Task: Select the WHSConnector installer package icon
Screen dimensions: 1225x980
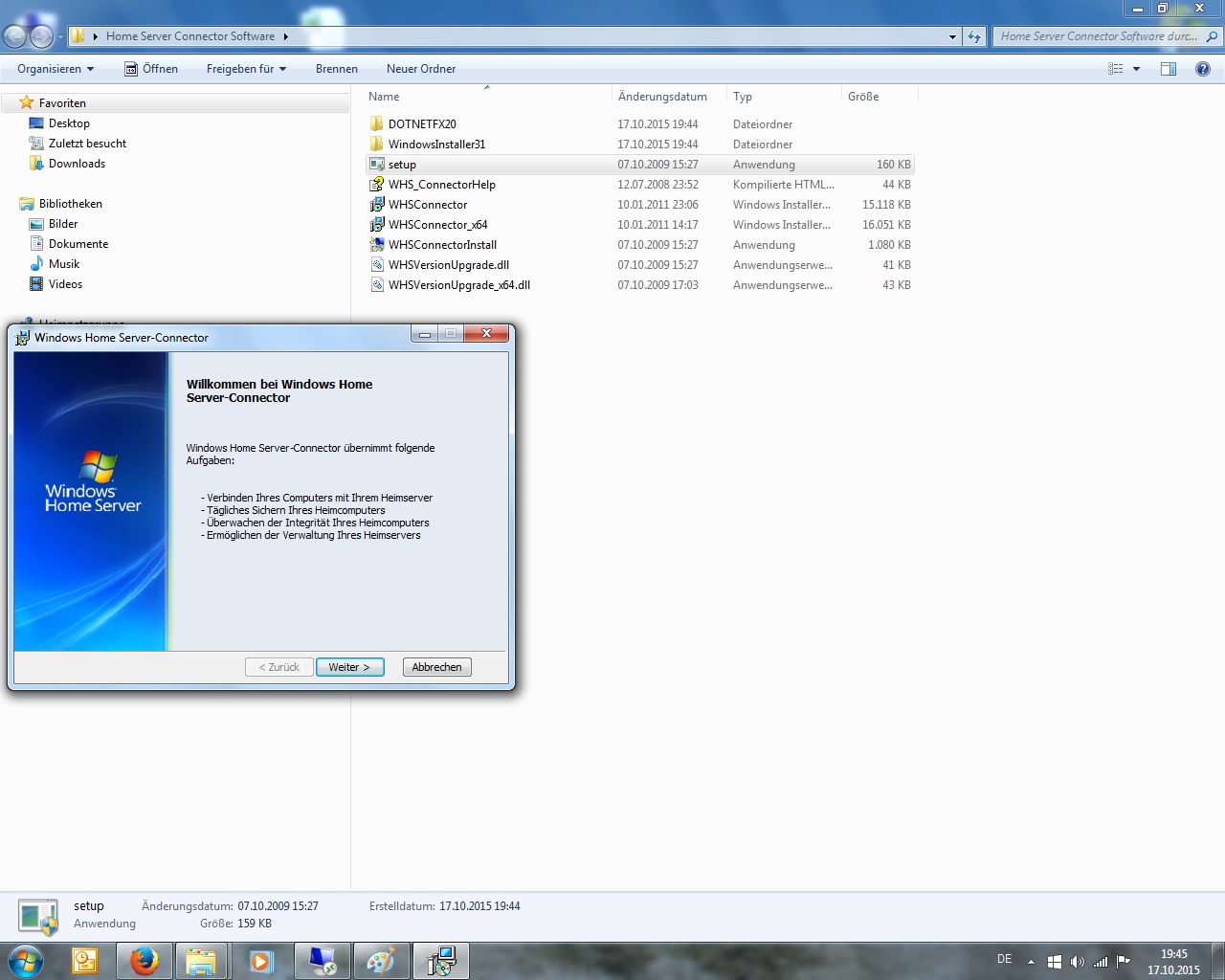Action: 377,204
